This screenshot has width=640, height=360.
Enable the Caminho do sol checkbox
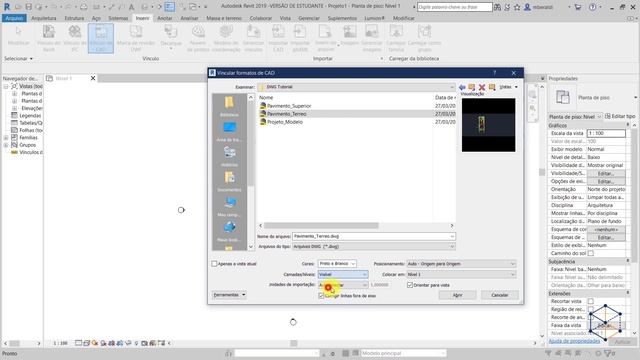pyautogui.click(x=591, y=253)
